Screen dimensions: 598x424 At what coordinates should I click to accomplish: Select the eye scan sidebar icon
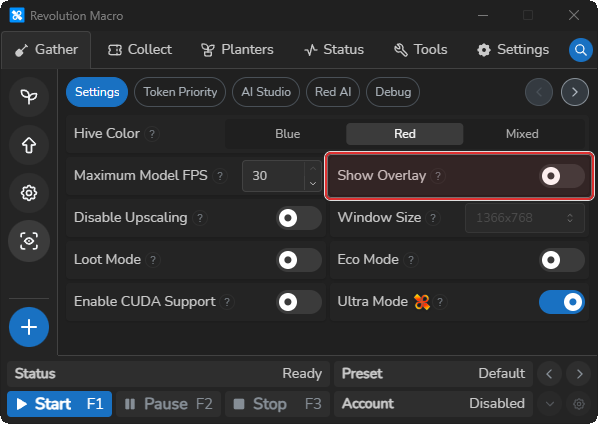(x=29, y=241)
